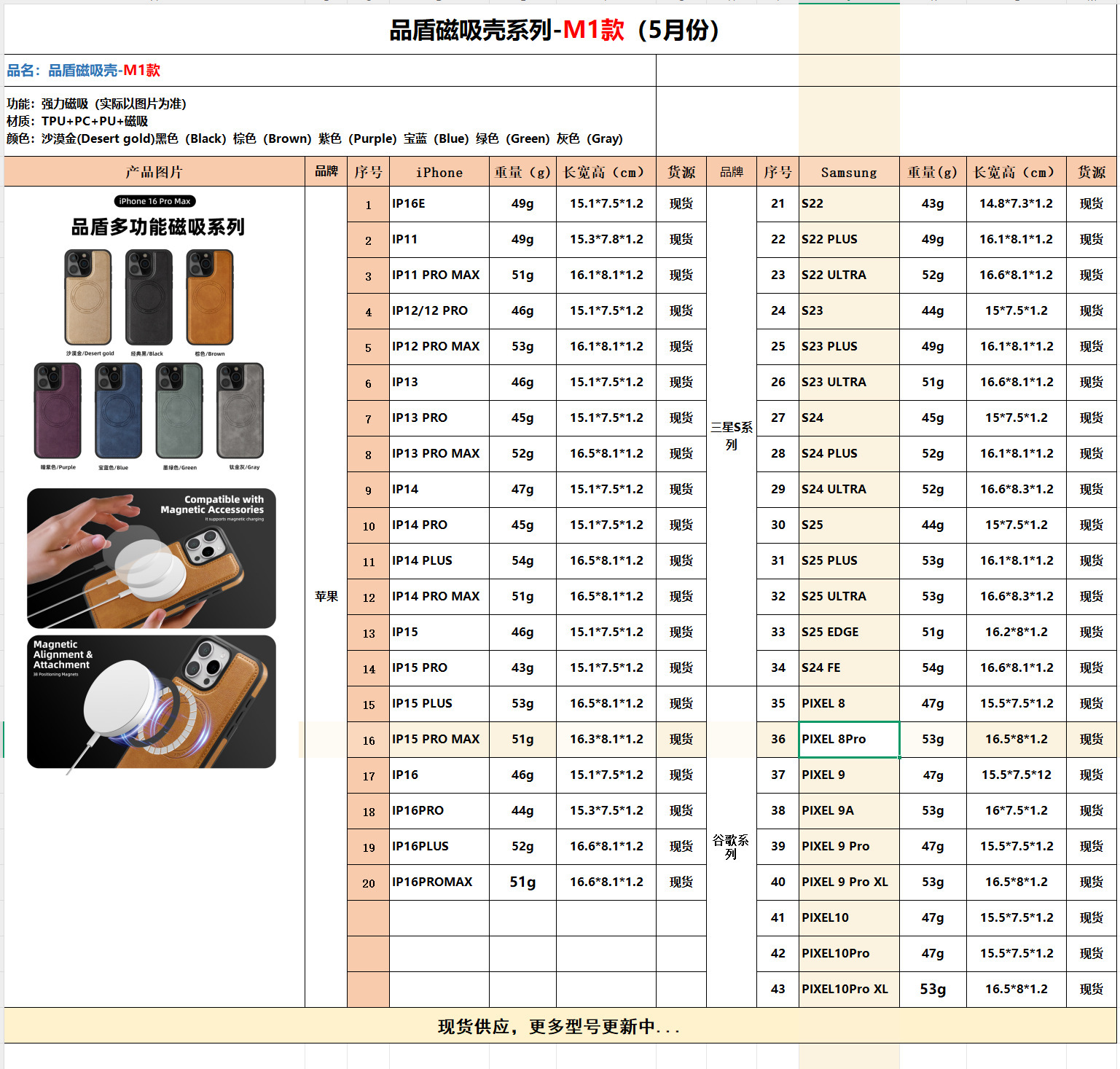Click the 15.3*7.8*1.2 dimensions cell
The image size is (1120, 1069).
[606, 240]
